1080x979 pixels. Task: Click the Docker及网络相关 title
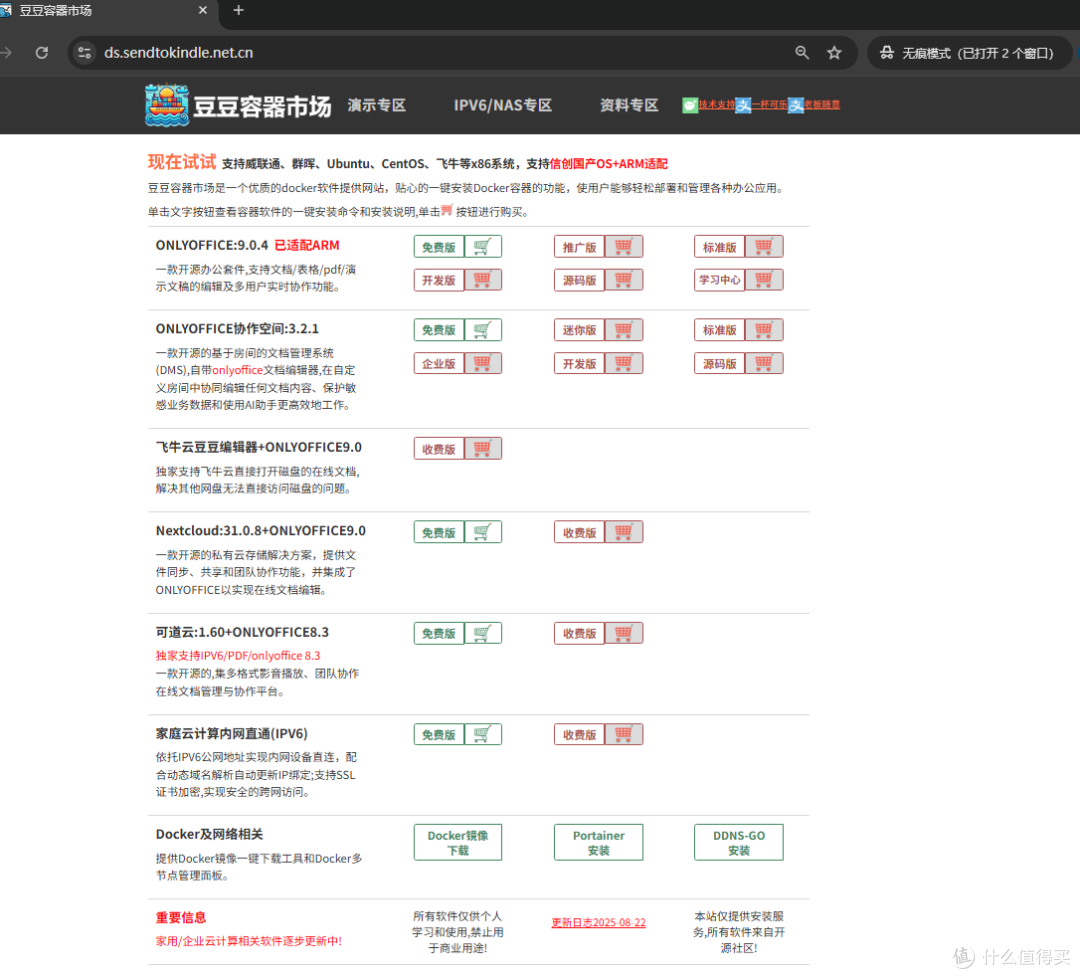point(209,834)
